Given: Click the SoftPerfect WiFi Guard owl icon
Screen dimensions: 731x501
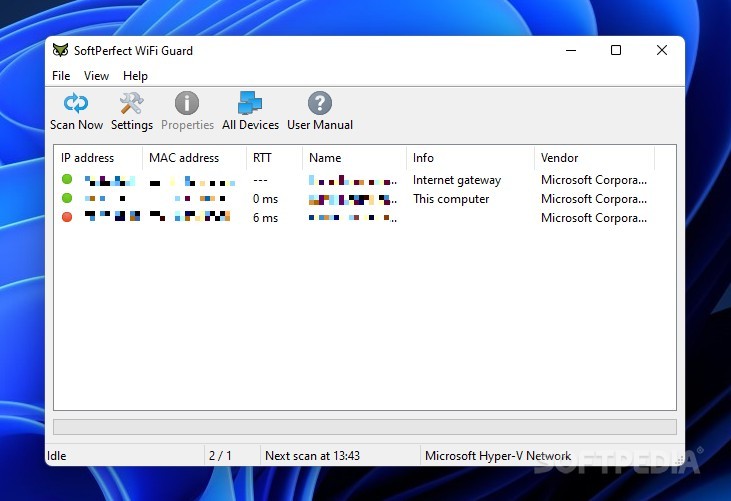Looking at the screenshot, I should [x=60, y=50].
